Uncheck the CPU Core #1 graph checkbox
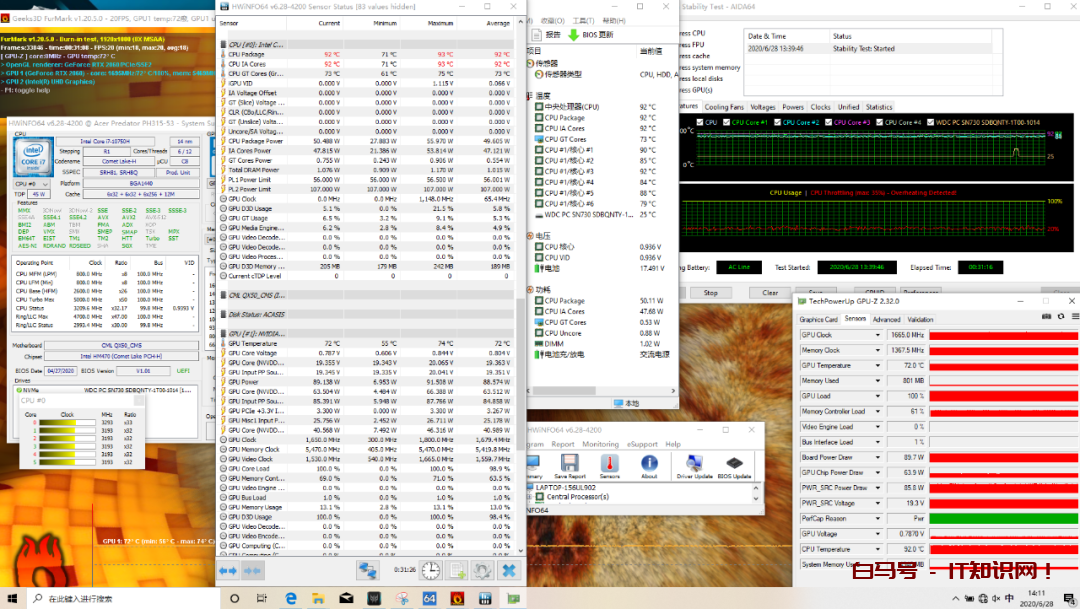1080x609 pixels. [725, 122]
